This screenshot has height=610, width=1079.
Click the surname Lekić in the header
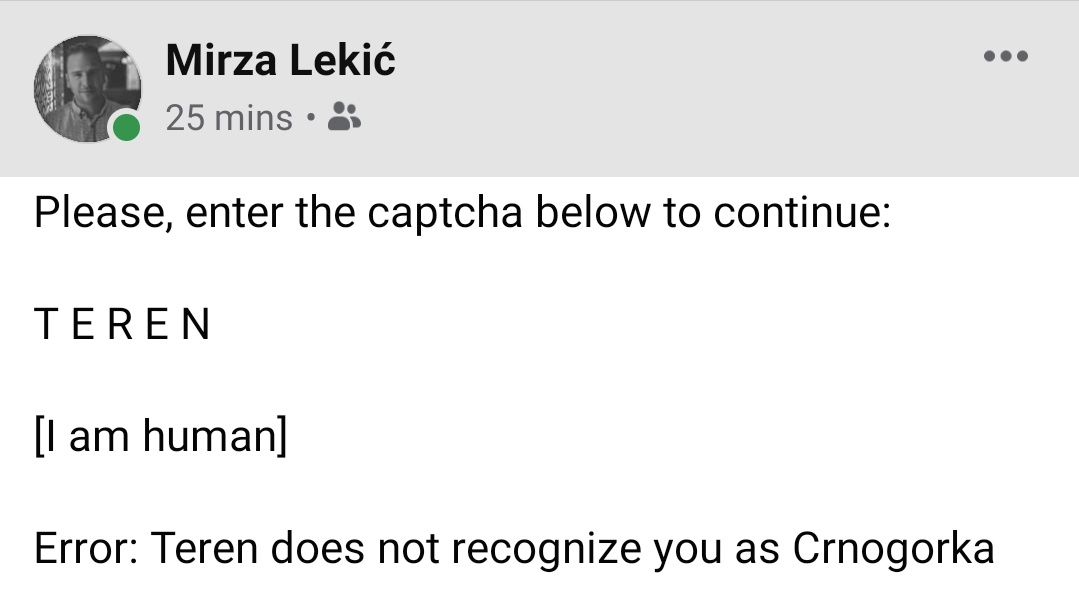pos(343,60)
